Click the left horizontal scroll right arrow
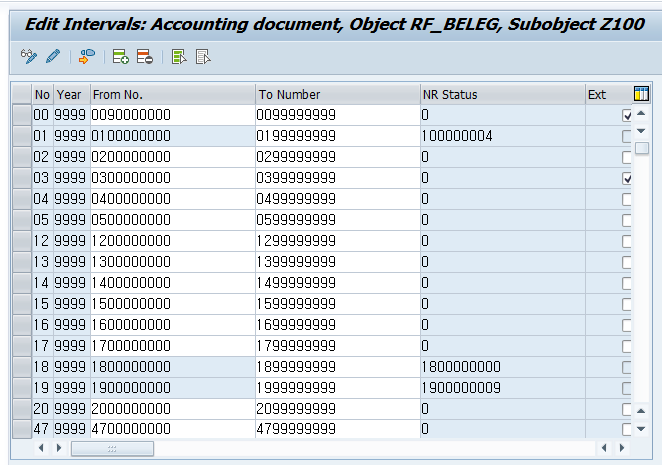This screenshot has height=465, width=662. (59, 448)
